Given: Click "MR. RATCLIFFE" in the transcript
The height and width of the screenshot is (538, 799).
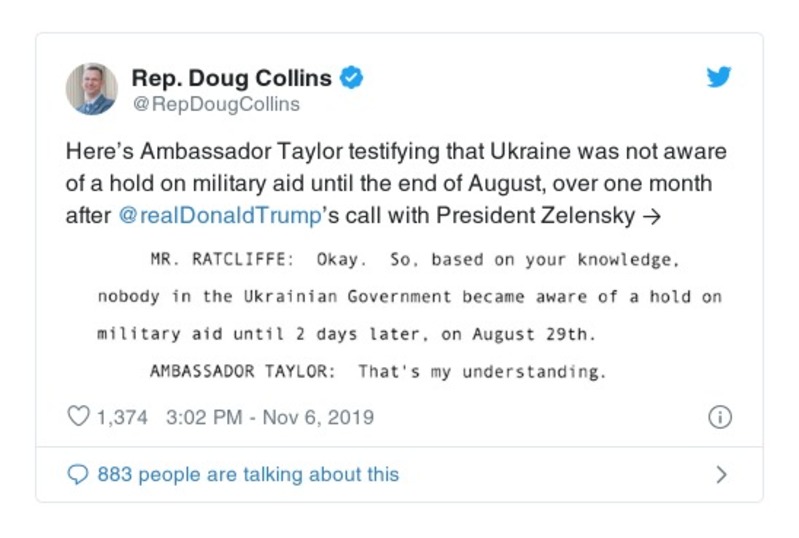Looking at the screenshot, I should [218, 260].
